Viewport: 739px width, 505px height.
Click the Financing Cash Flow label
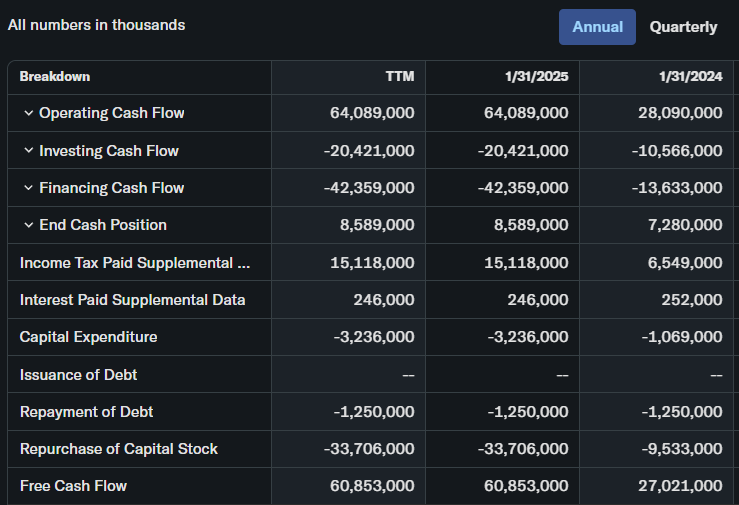click(112, 188)
